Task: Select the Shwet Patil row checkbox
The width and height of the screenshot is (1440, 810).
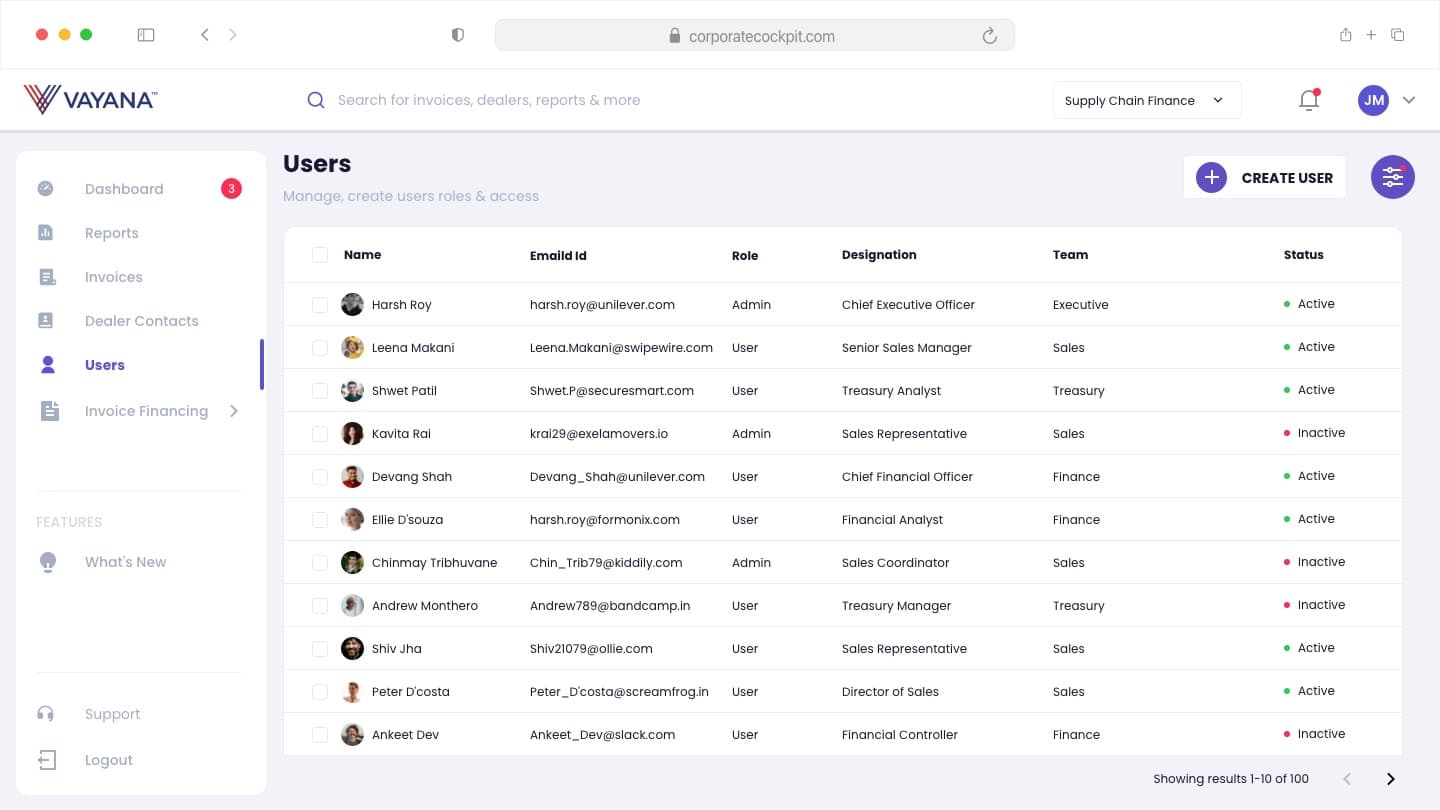Action: click(x=320, y=391)
